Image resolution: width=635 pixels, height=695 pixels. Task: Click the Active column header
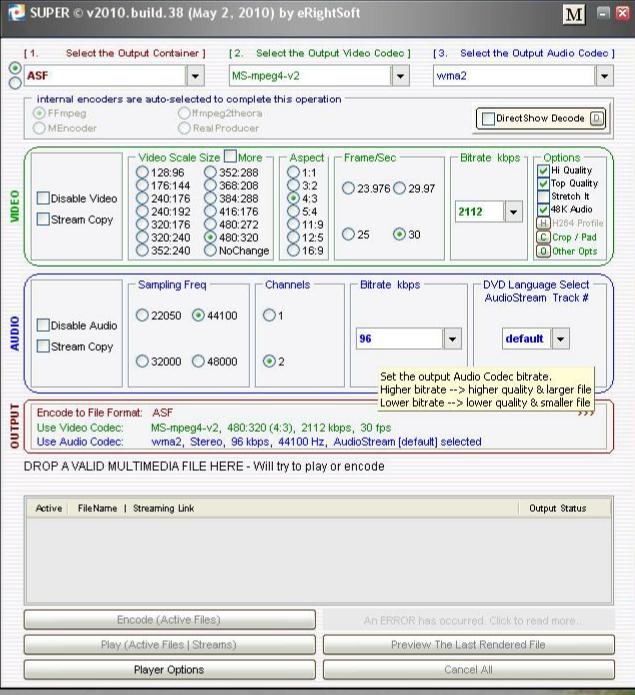pyautogui.click(x=49, y=508)
